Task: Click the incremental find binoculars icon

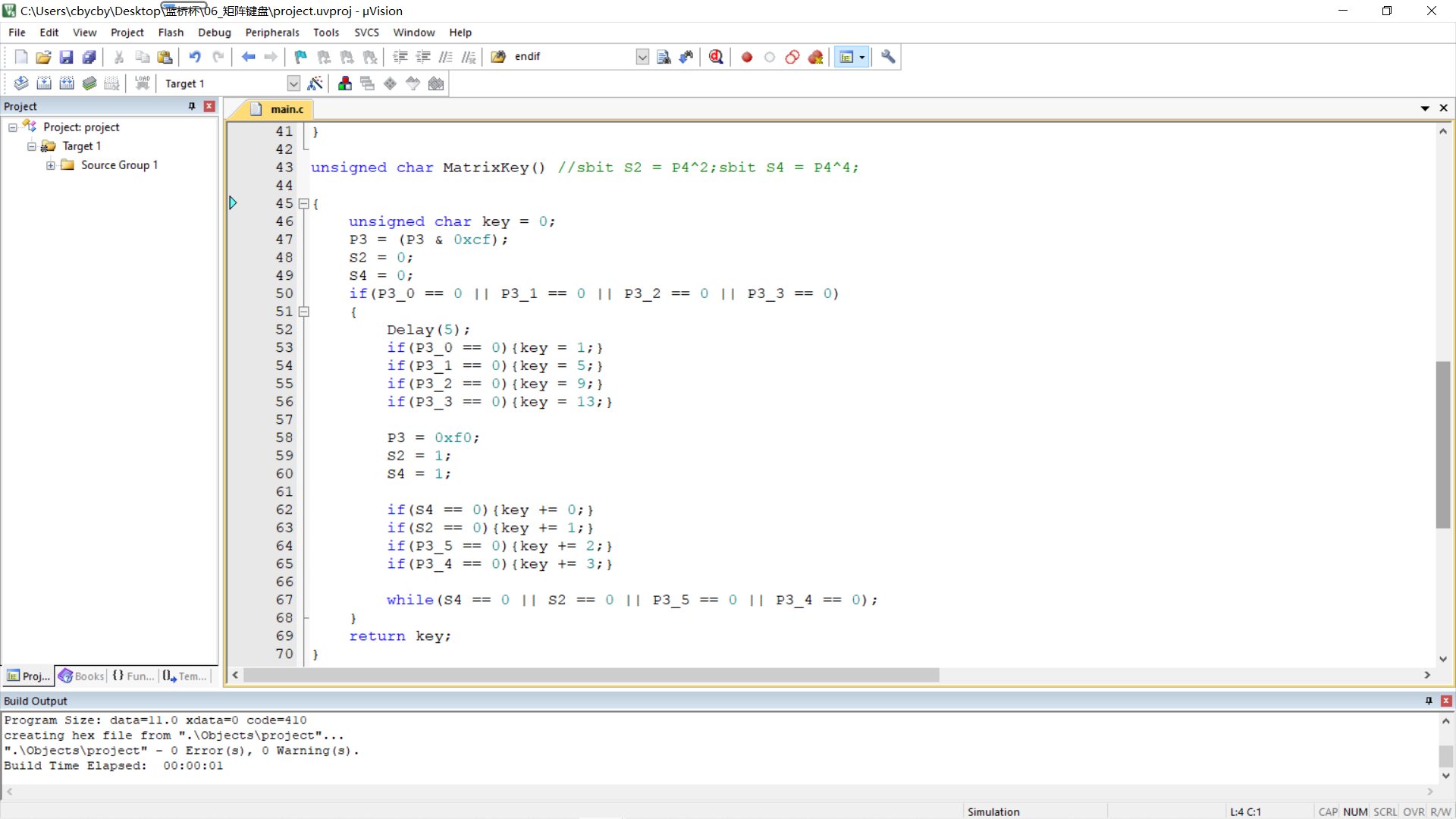Action: (x=686, y=57)
